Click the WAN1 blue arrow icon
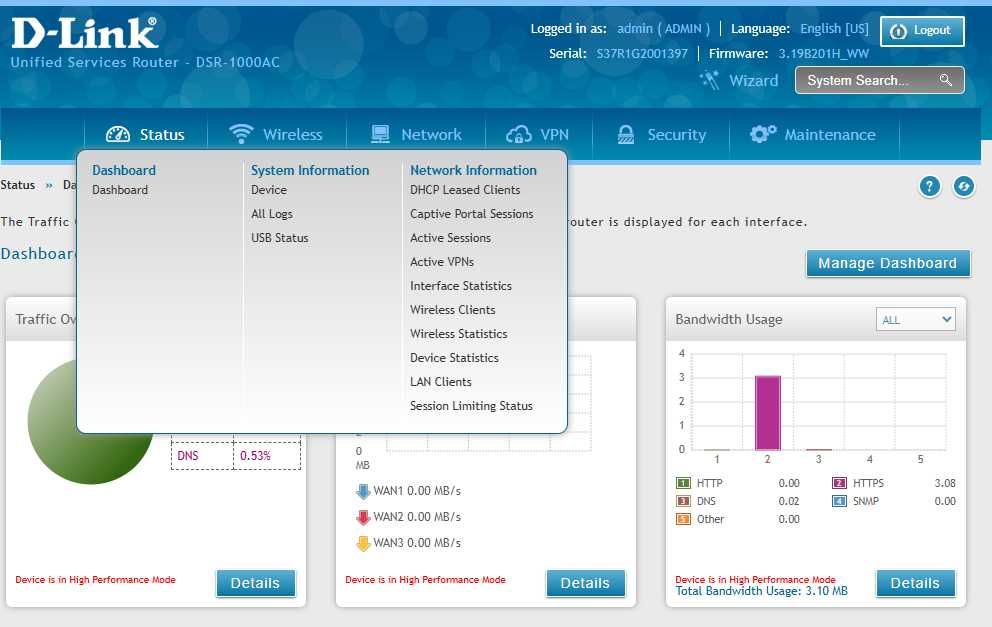Screen dimensions: 992x627 pos(363,491)
